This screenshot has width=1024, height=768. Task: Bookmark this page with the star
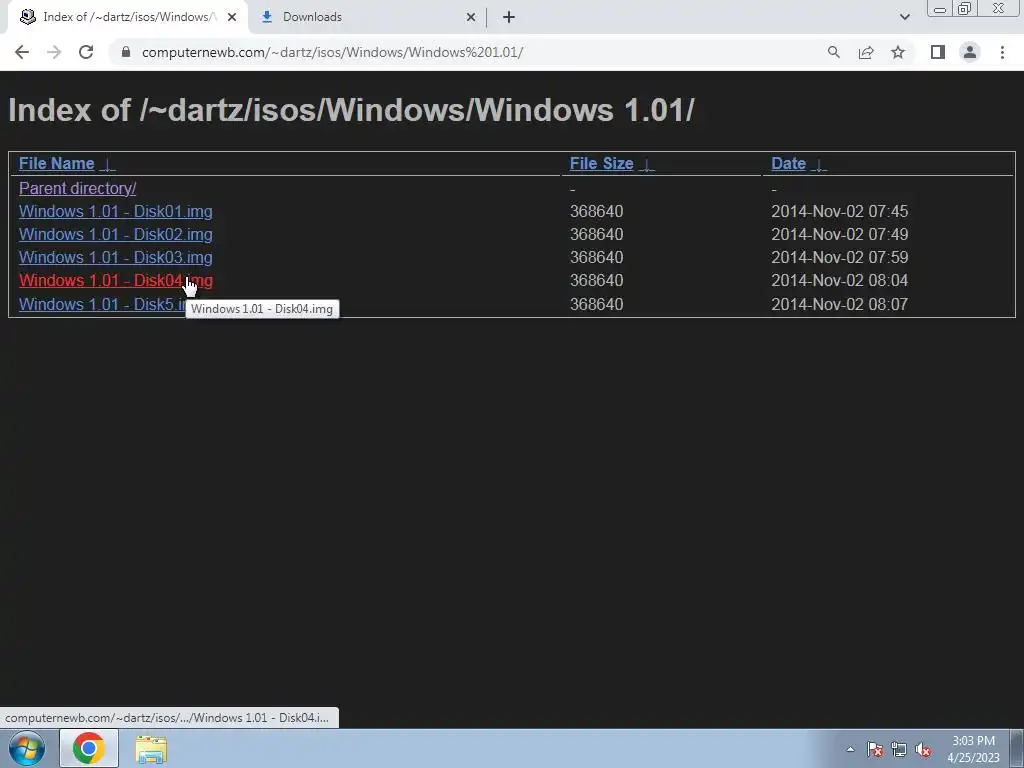pos(898,52)
